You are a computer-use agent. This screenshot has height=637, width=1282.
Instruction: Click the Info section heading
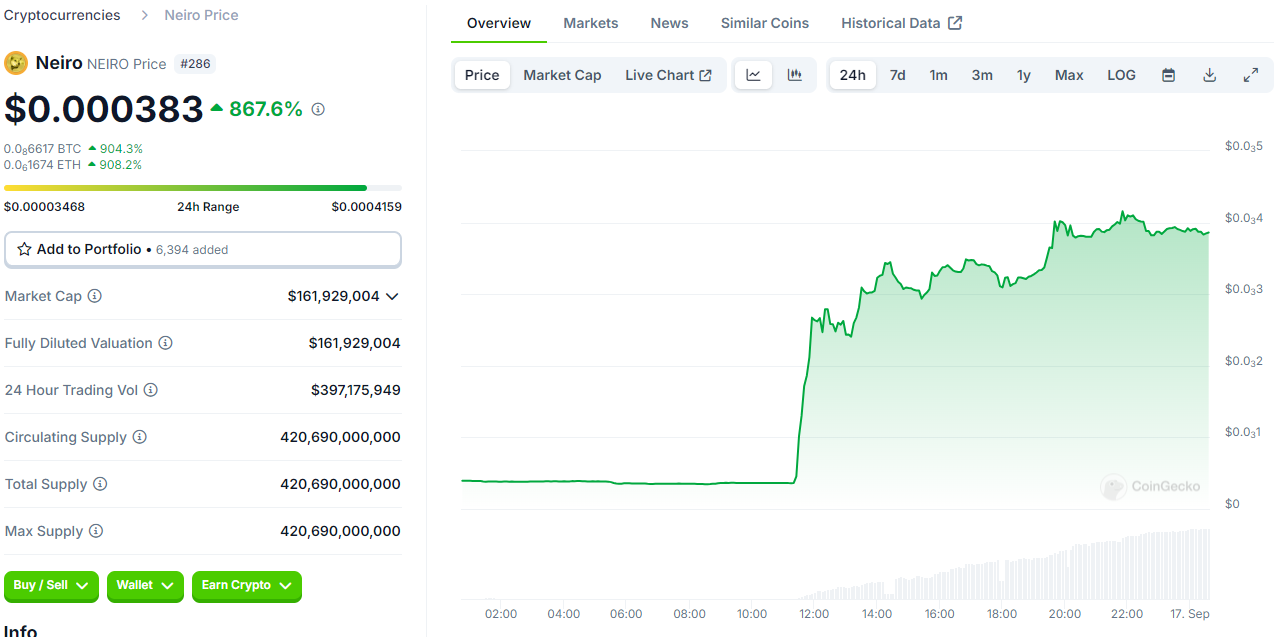[21, 630]
